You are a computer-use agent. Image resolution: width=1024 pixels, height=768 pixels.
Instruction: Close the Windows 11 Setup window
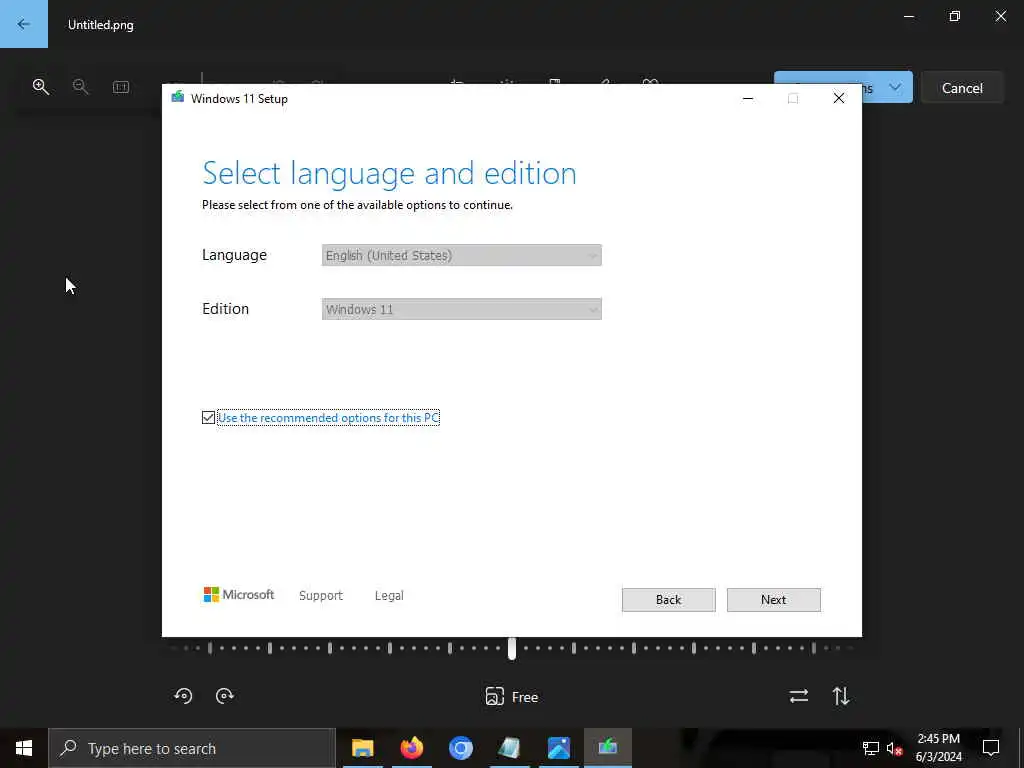(x=839, y=98)
